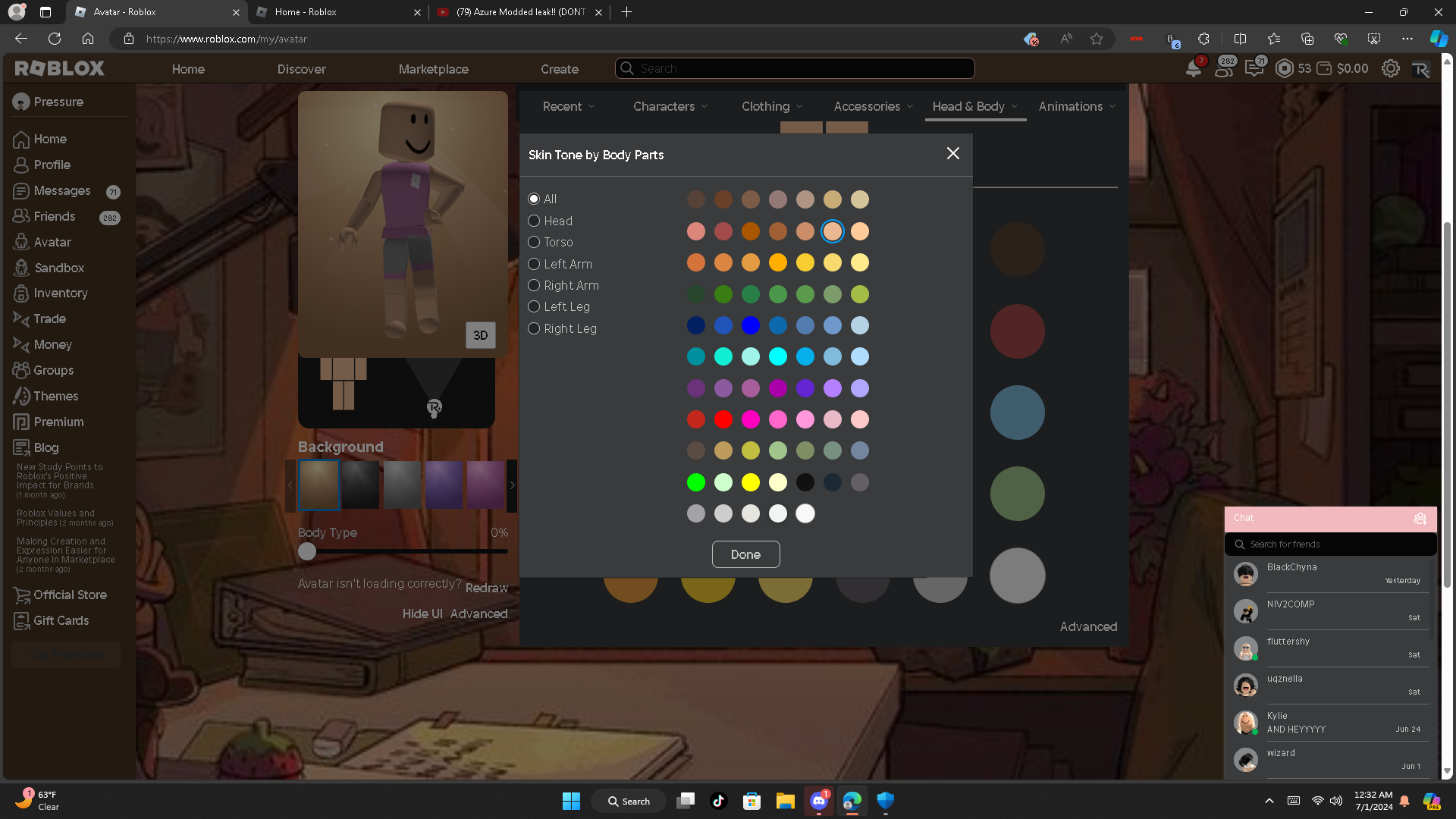Show next background thumbnails arrow
This screenshot has height=819, width=1456.
pyautogui.click(x=513, y=485)
